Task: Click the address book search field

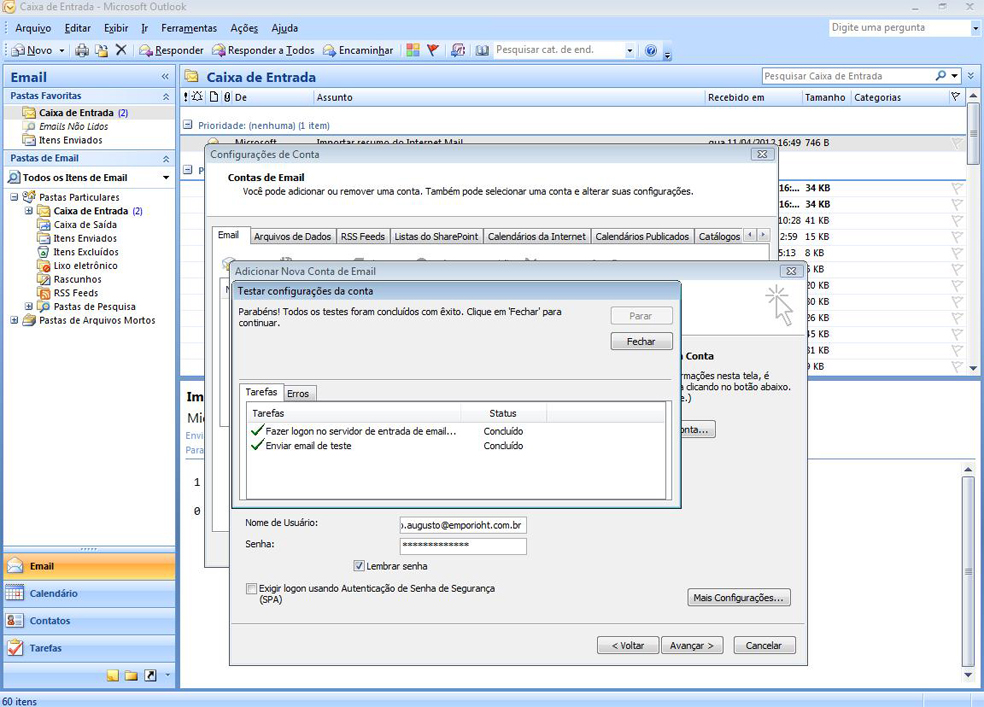Action: (559, 50)
